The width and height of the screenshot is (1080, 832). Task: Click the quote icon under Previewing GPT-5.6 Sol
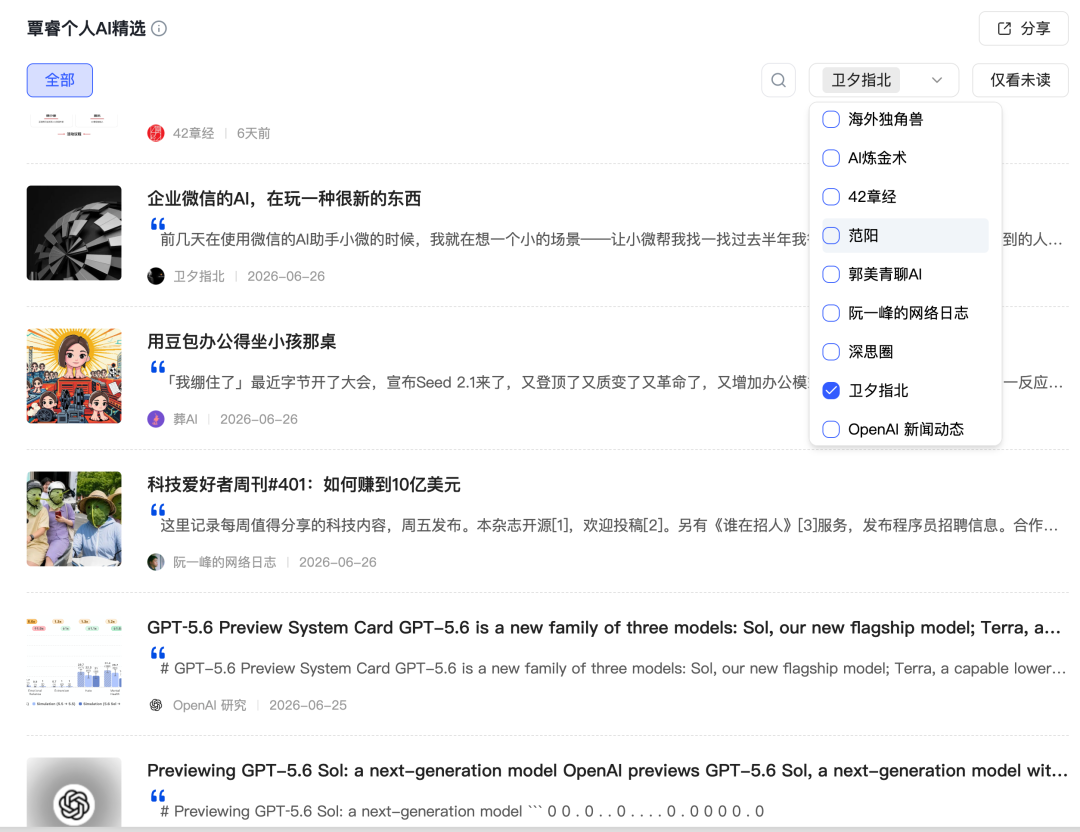pyautogui.click(x=158, y=796)
